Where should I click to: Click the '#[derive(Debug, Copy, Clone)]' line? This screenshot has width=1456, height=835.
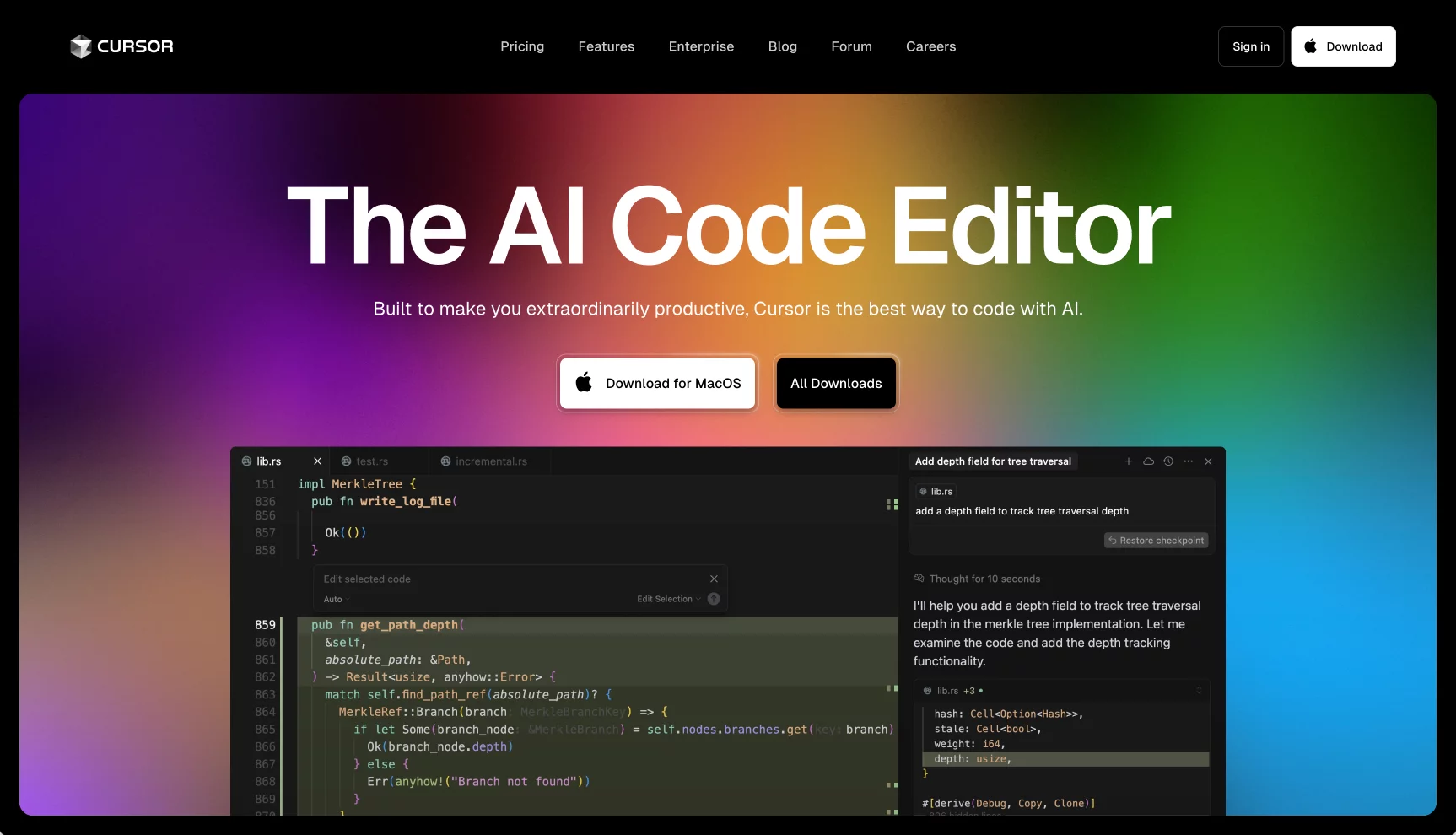point(1009,804)
